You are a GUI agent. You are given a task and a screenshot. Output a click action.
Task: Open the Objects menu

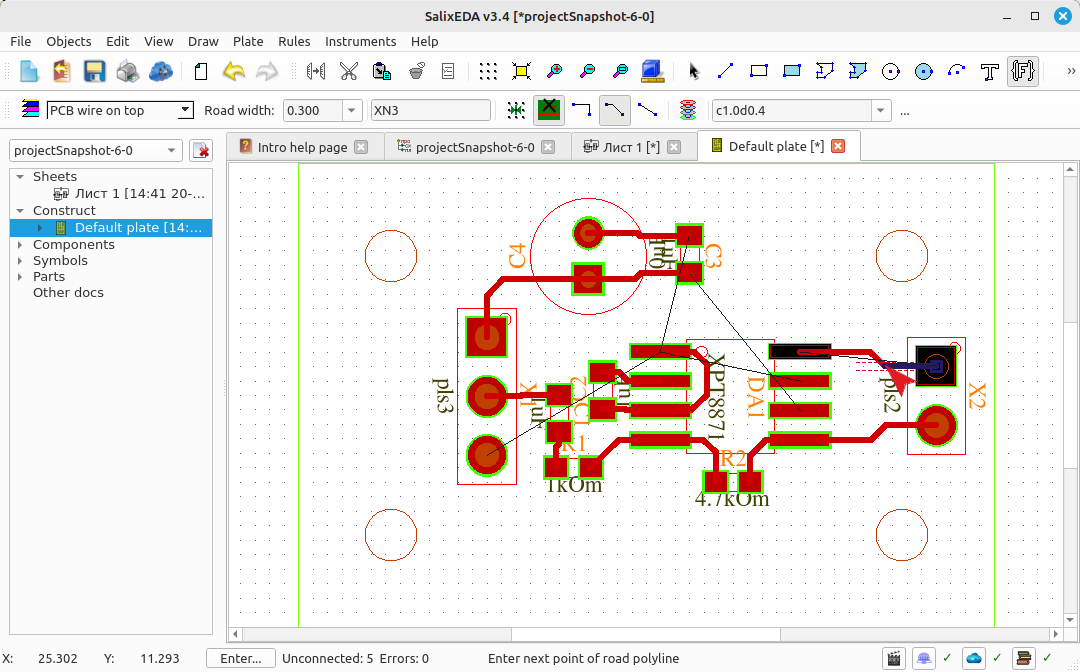click(x=68, y=41)
